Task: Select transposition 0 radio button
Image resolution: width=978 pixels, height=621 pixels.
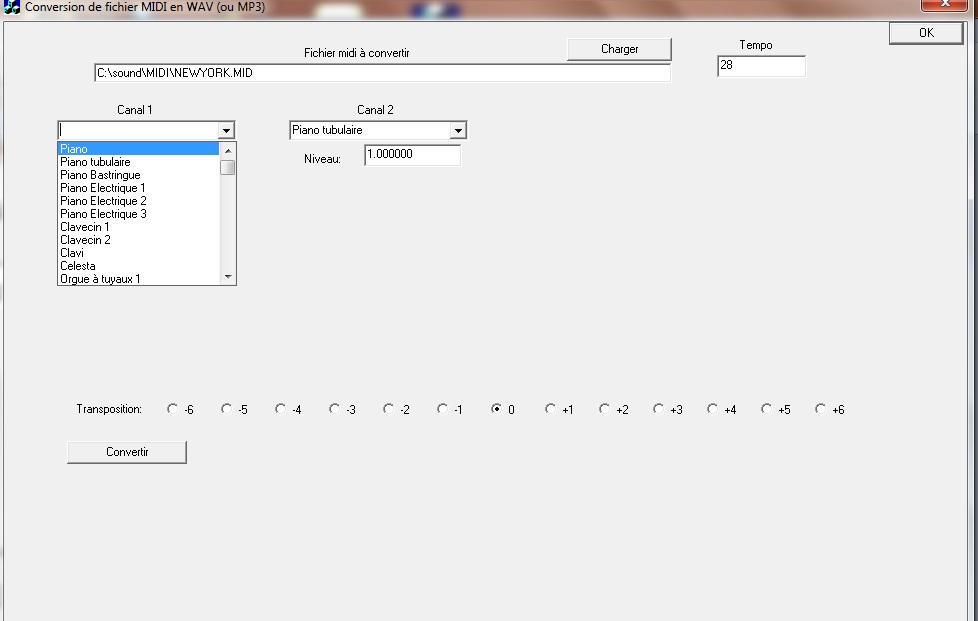Action: pos(496,409)
